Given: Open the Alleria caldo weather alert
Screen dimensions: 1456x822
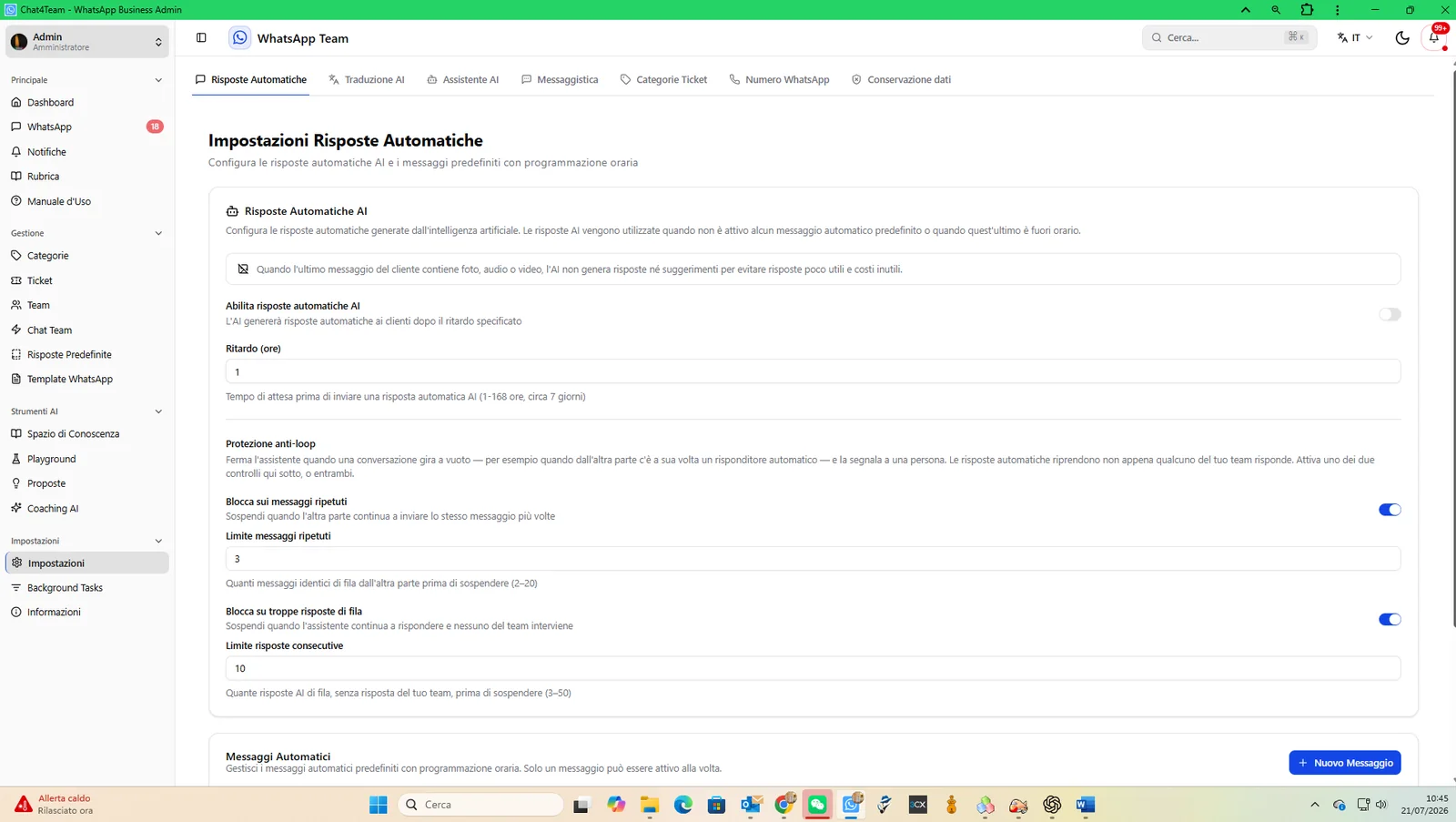Looking at the screenshot, I should 55,805.
